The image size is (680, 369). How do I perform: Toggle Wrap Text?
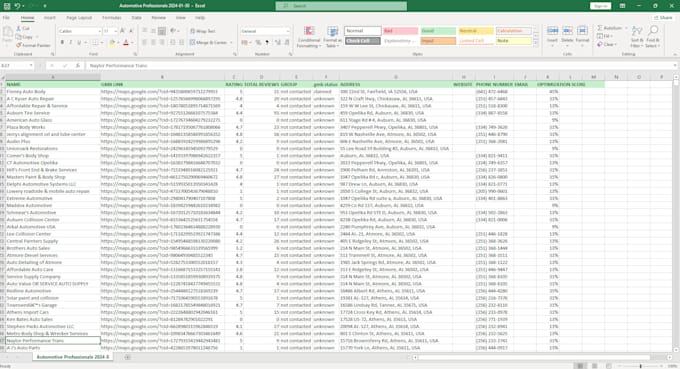[203, 31]
